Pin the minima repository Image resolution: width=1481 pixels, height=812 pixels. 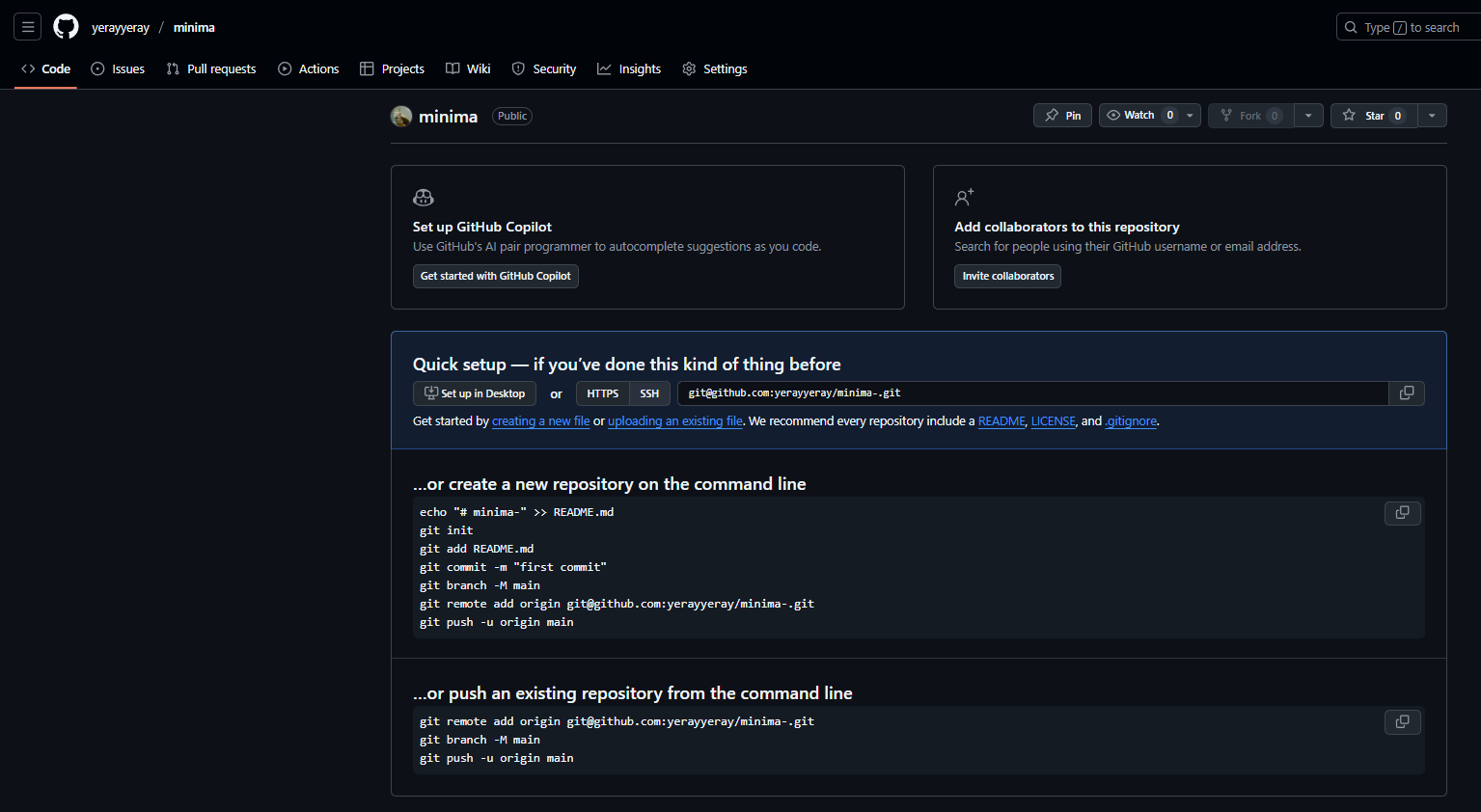[1062, 115]
